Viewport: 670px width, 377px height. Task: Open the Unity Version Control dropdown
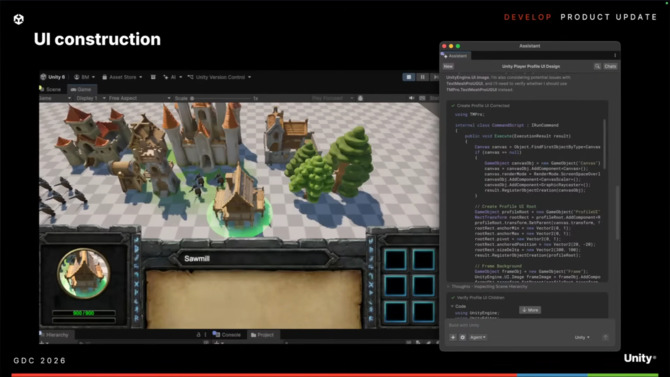click(219, 77)
